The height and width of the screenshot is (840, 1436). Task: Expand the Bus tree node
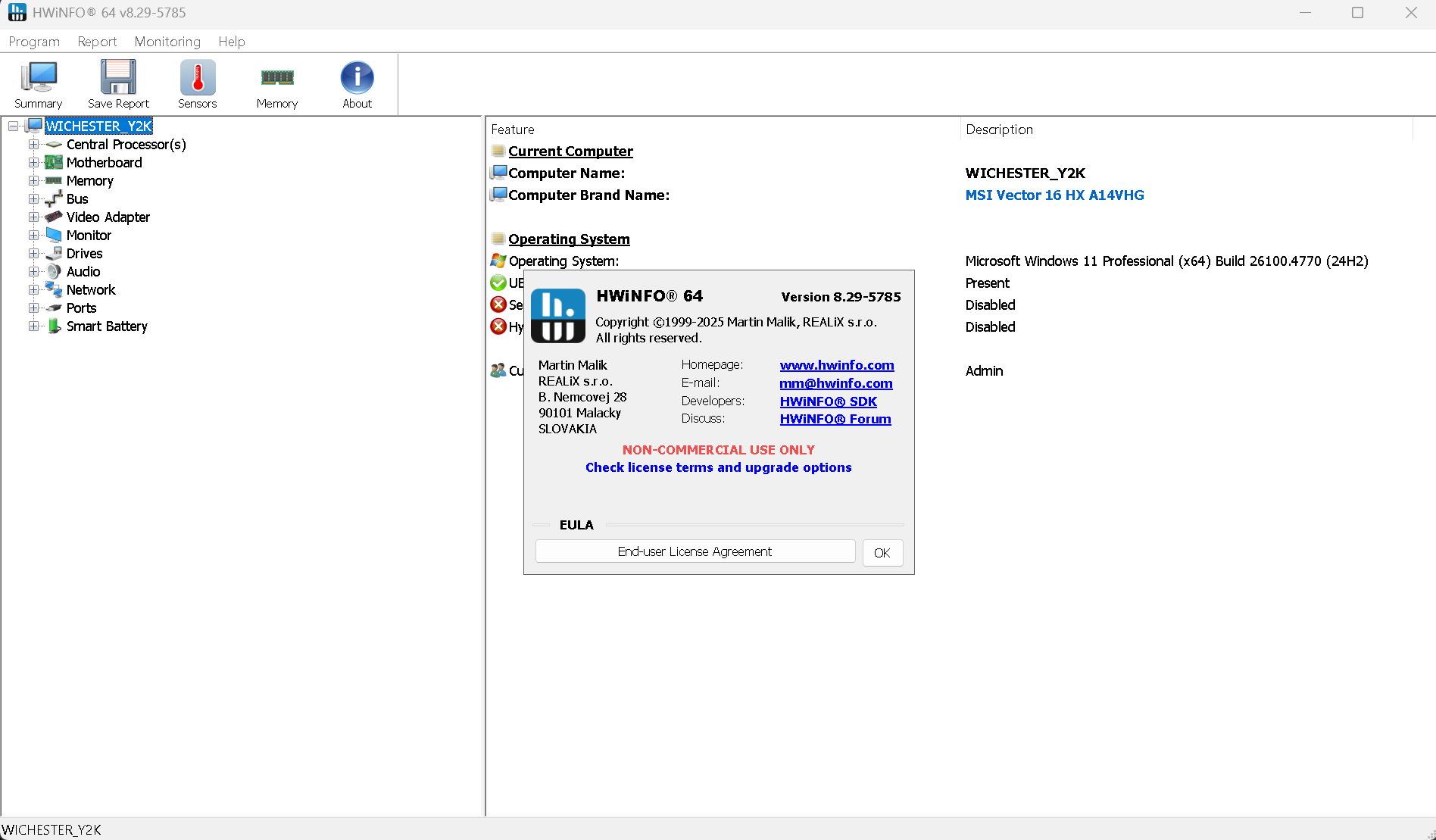(33, 198)
